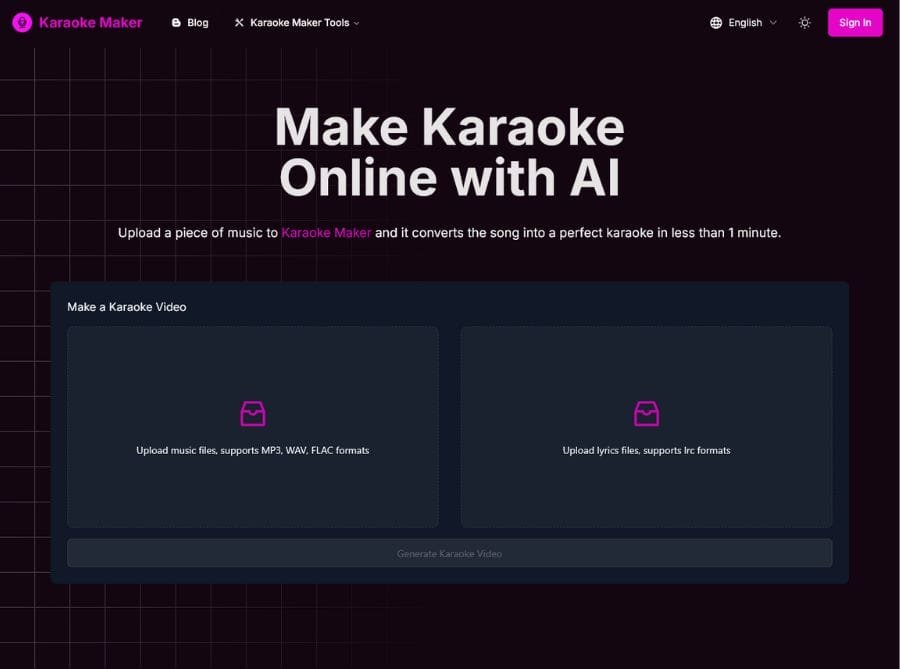Click the Karaoke Maker microphone logo icon
This screenshot has height=669, width=900.
click(x=22, y=22)
